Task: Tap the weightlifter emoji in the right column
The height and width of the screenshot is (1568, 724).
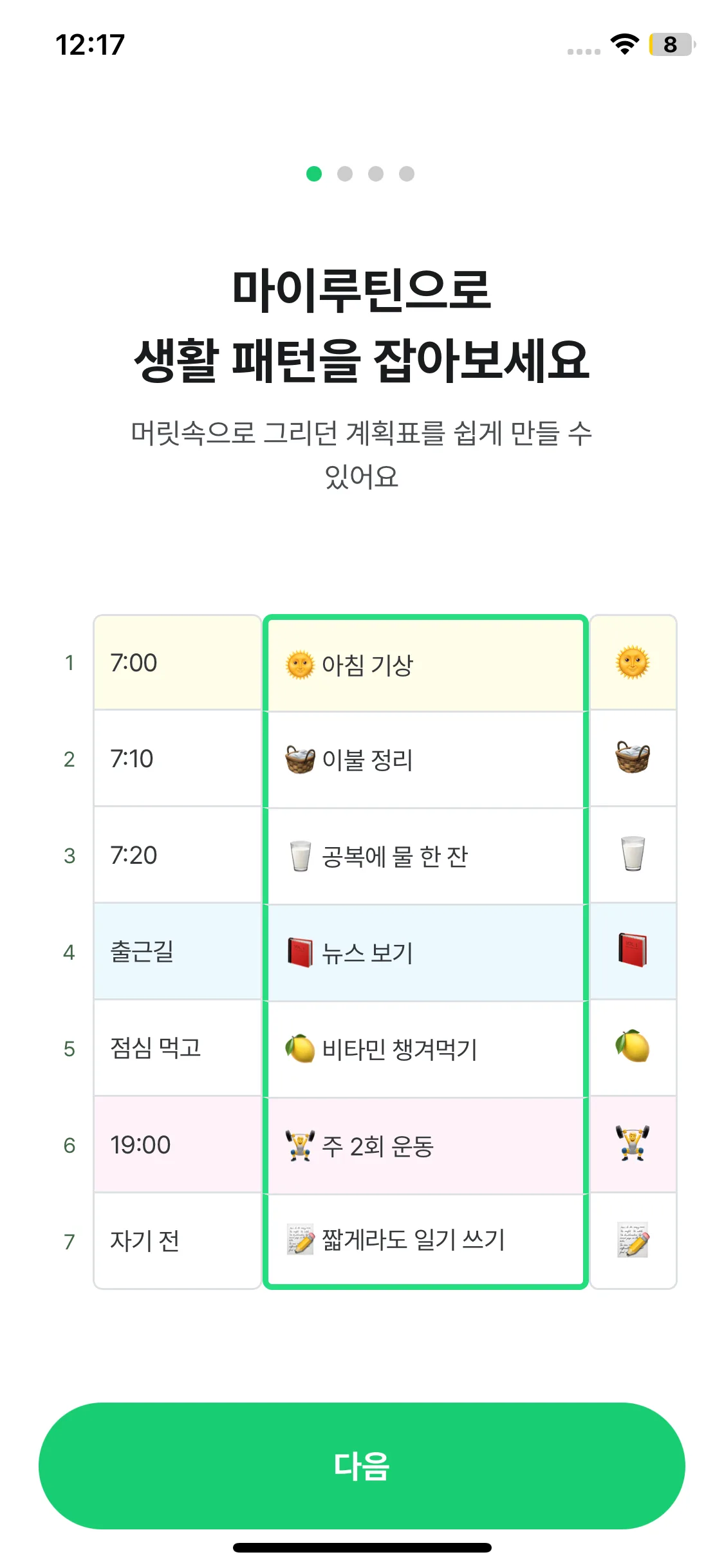Action: (x=633, y=1144)
